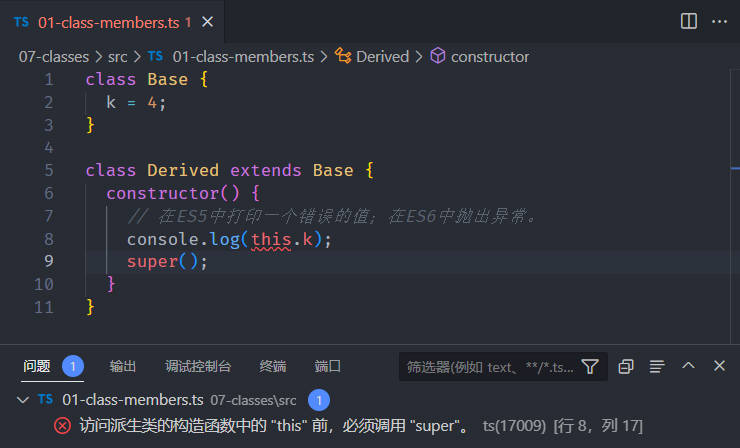Collapse all problems with the collapse icon
The image size is (740, 448).
(626, 366)
